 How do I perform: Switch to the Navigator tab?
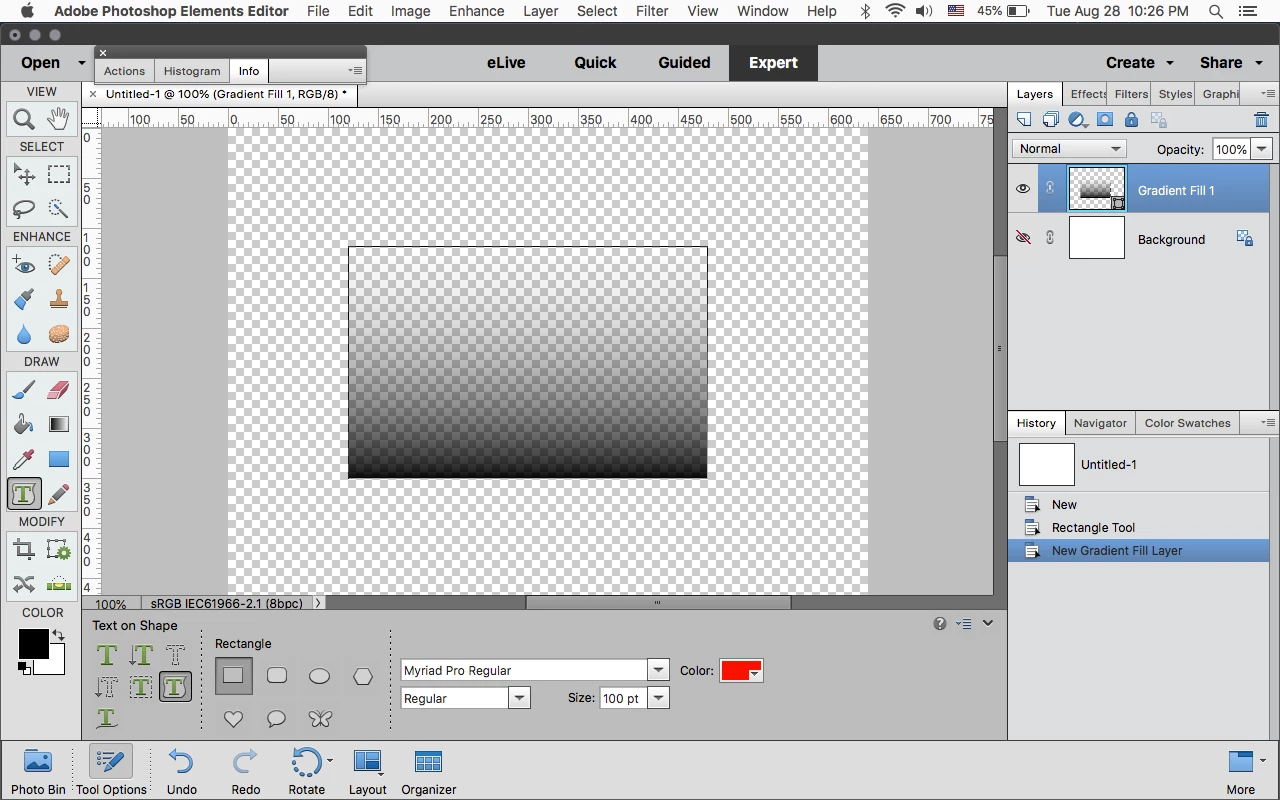point(1100,423)
